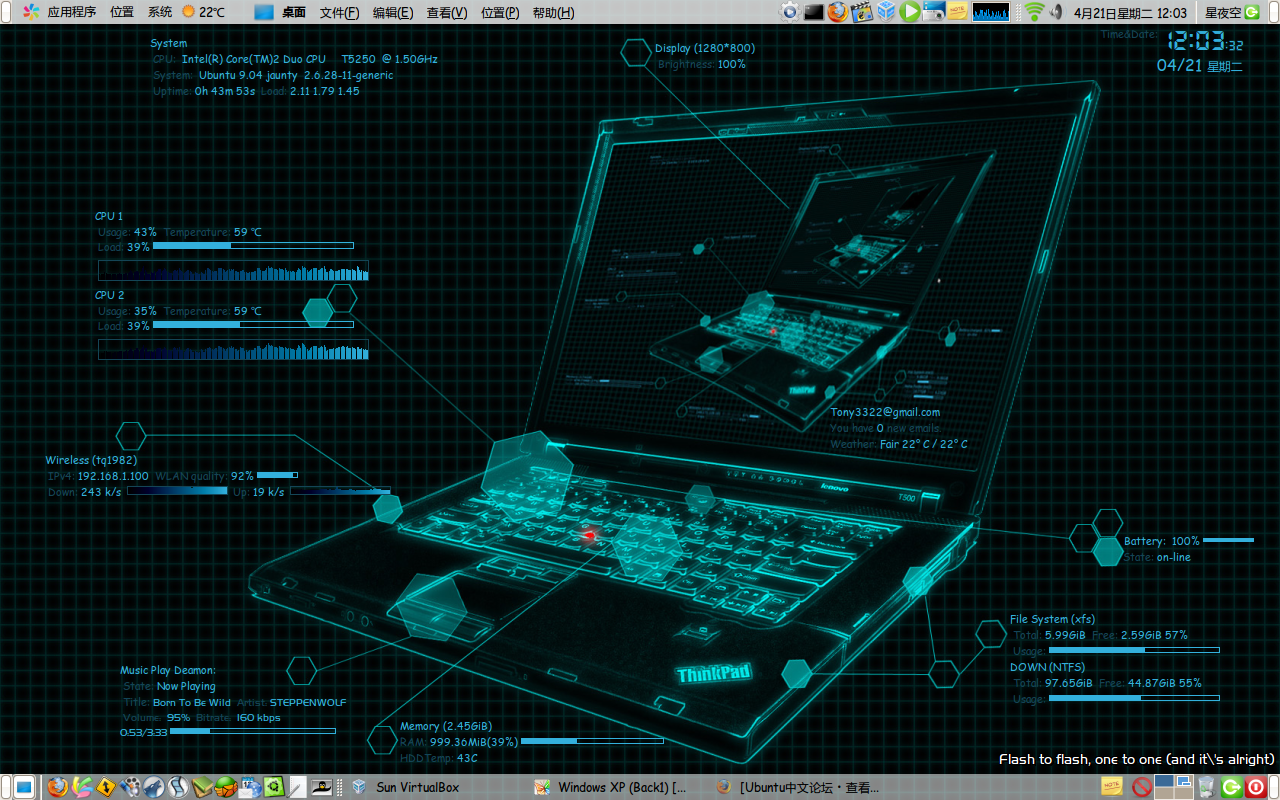Open the gear media launcher in top panel
The image size is (1280, 800).
[x=790, y=12]
